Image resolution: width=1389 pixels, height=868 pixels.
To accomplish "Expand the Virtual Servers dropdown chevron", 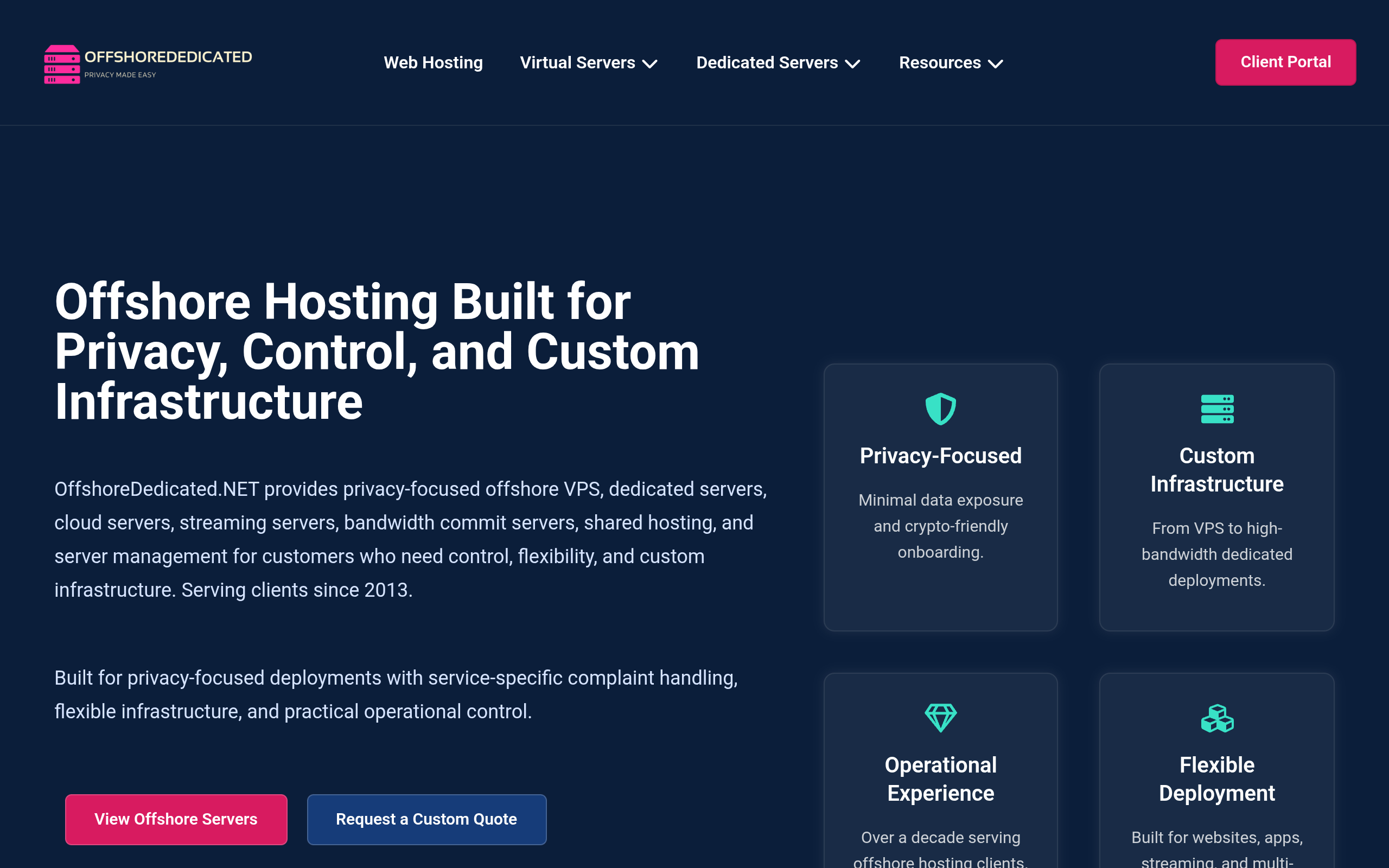I will tap(649, 63).
